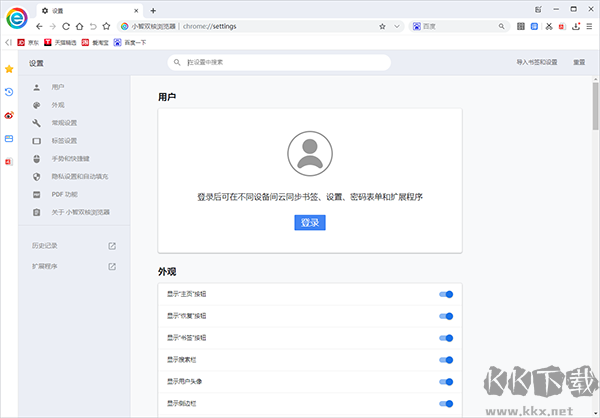600x418 pixels.
Task: Click the blue 登录 button
Action: pos(310,222)
